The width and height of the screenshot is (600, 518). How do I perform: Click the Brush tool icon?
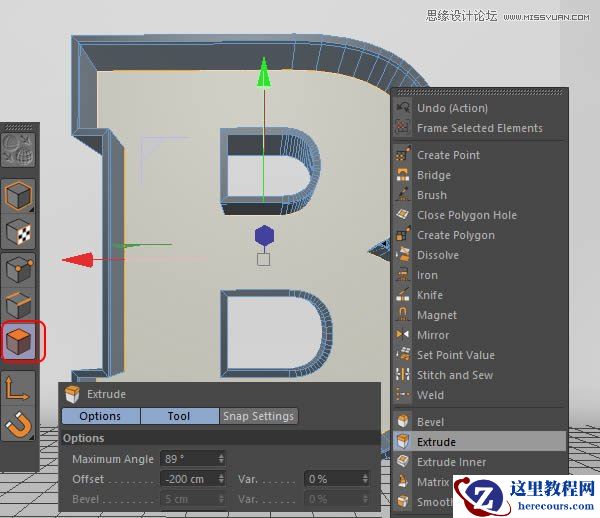(403, 195)
